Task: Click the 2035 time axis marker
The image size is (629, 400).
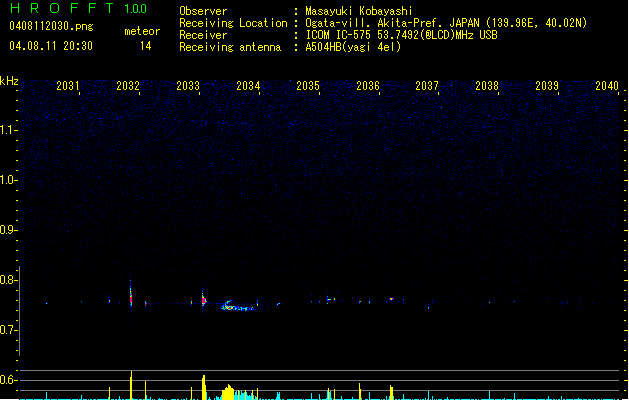Action: pyautogui.click(x=308, y=86)
